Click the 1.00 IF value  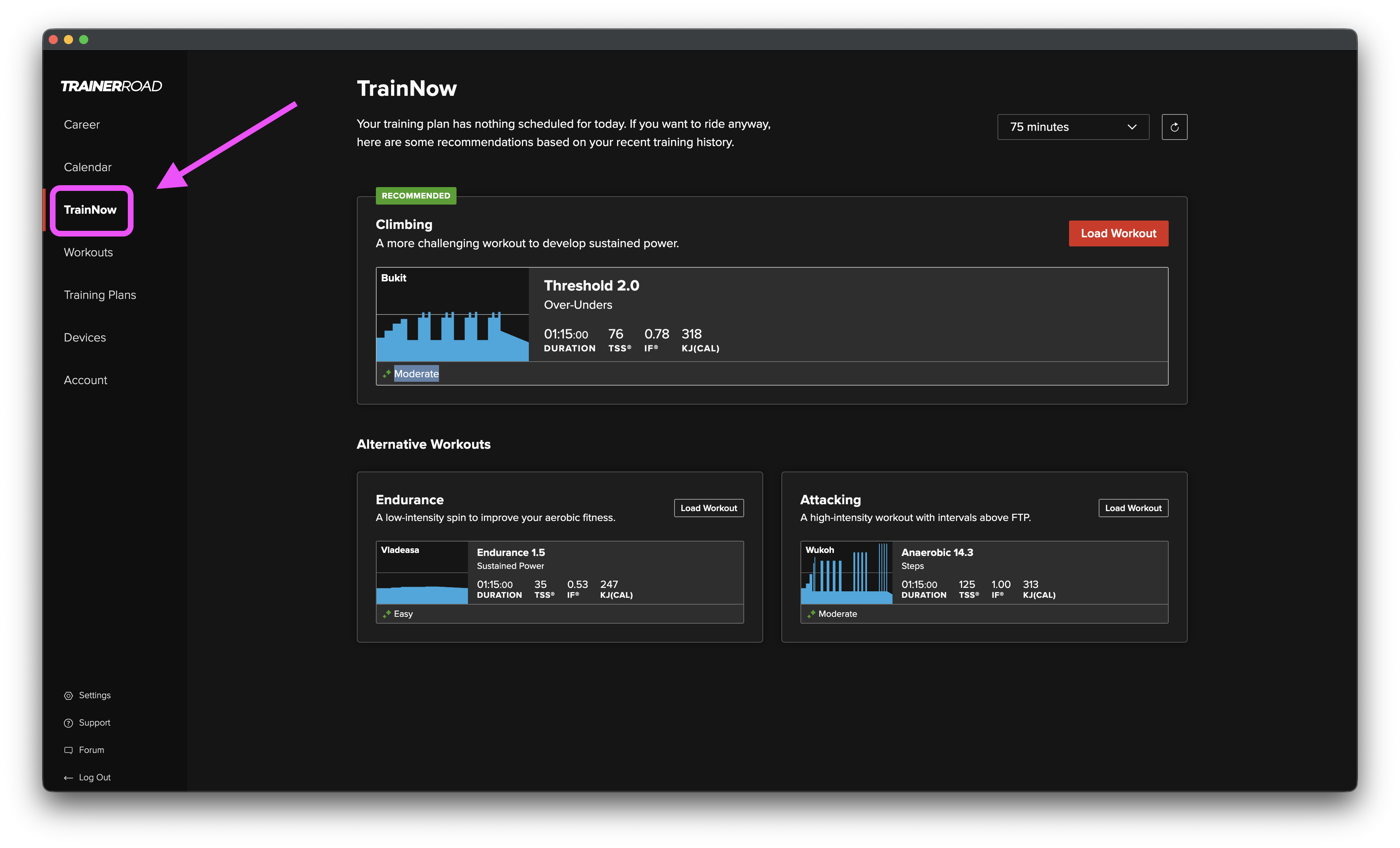1001,584
